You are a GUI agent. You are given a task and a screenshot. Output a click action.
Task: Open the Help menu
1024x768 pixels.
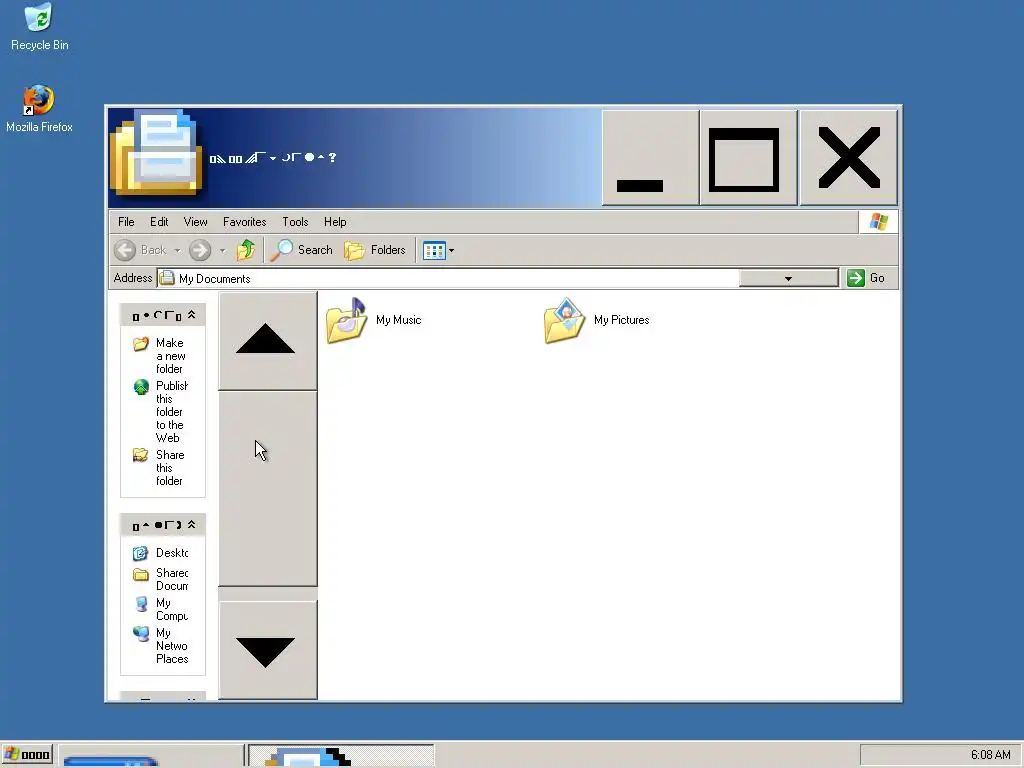pos(335,222)
